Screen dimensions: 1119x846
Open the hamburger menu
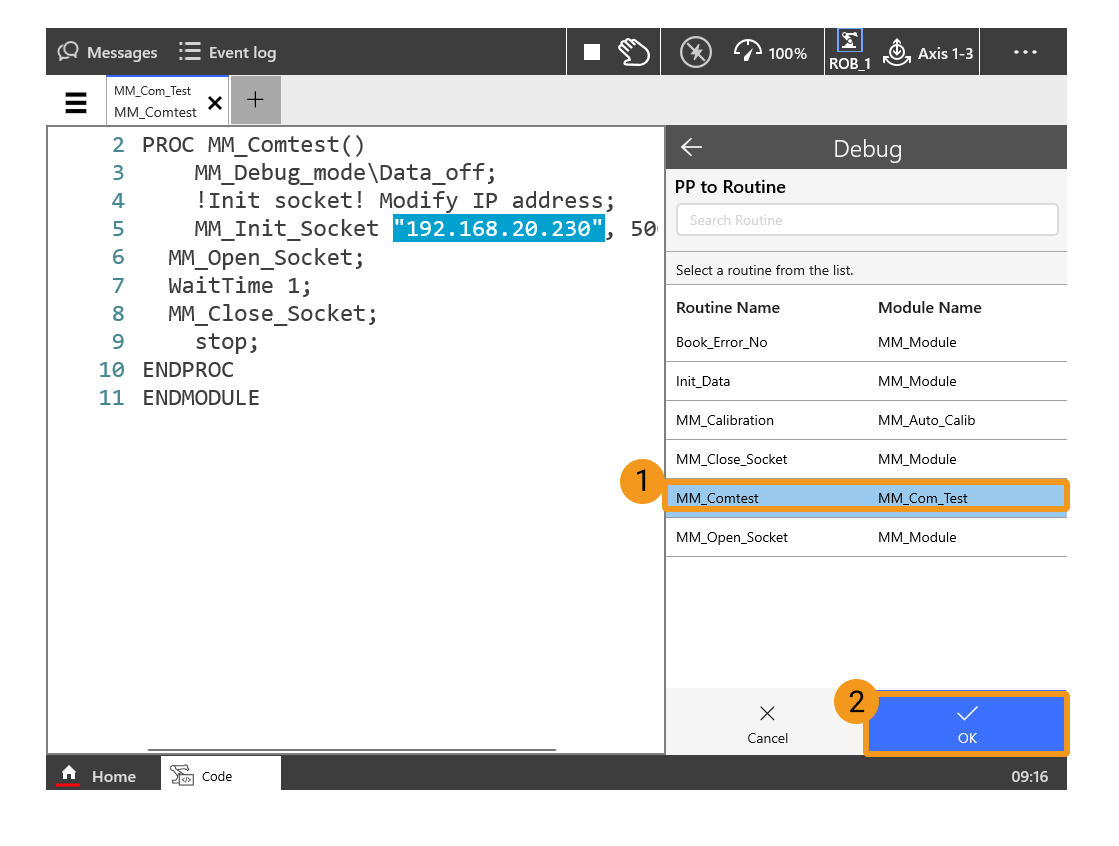click(x=76, y=102)
